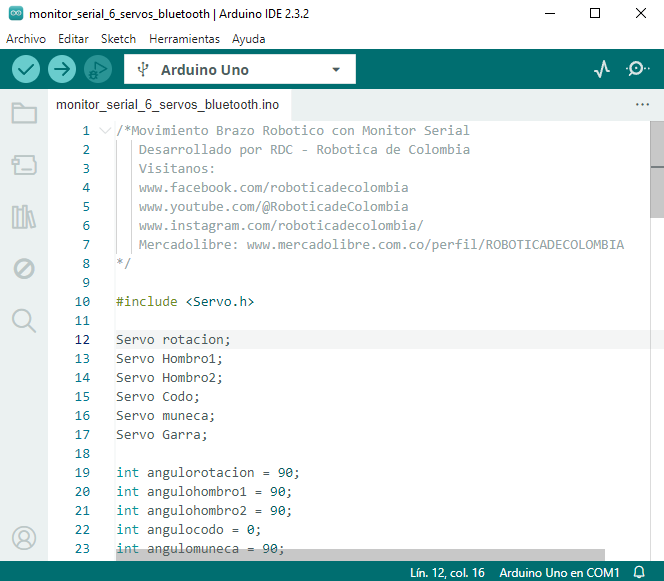Start debugging with the debug button
Viewport: 664px width, 581px height.
pos(97,69)
